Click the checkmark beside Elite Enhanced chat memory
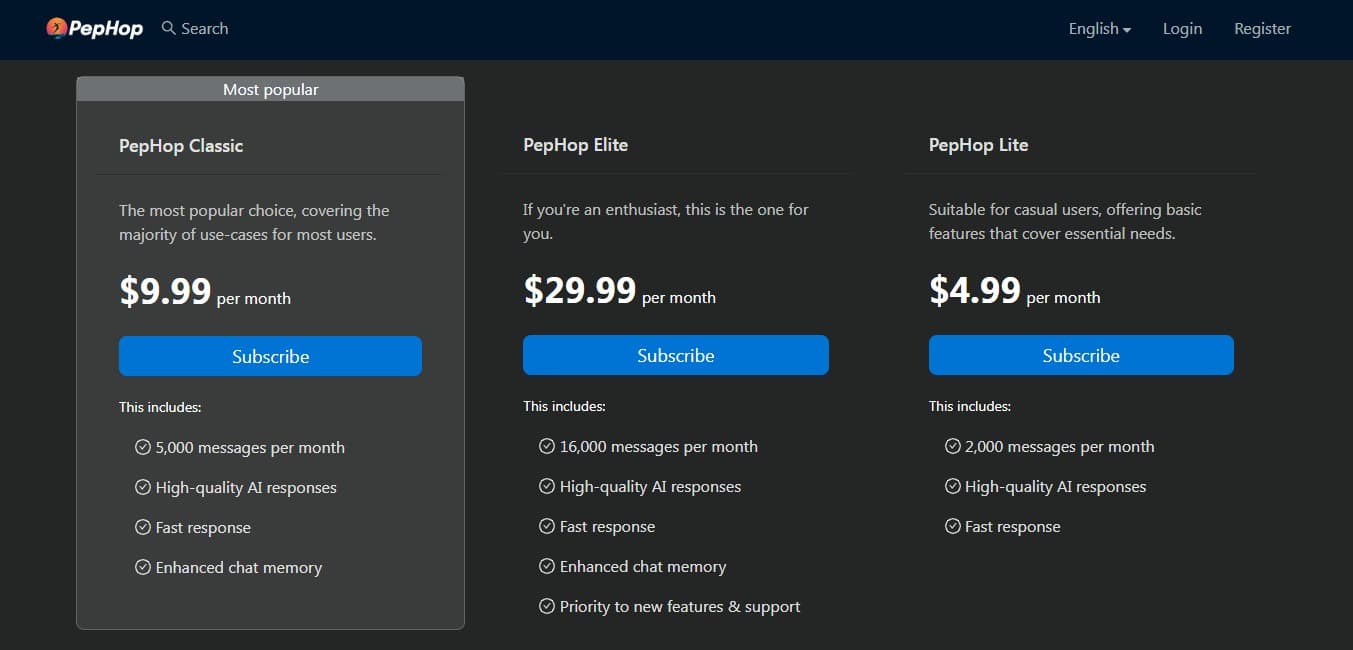The image size is (1353, 650). click(x=547, y=566)
